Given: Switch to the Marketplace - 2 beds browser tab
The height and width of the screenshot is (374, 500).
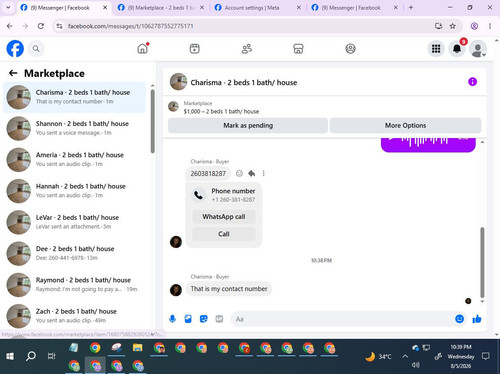Looking at the screenshot, I should 161,8.
